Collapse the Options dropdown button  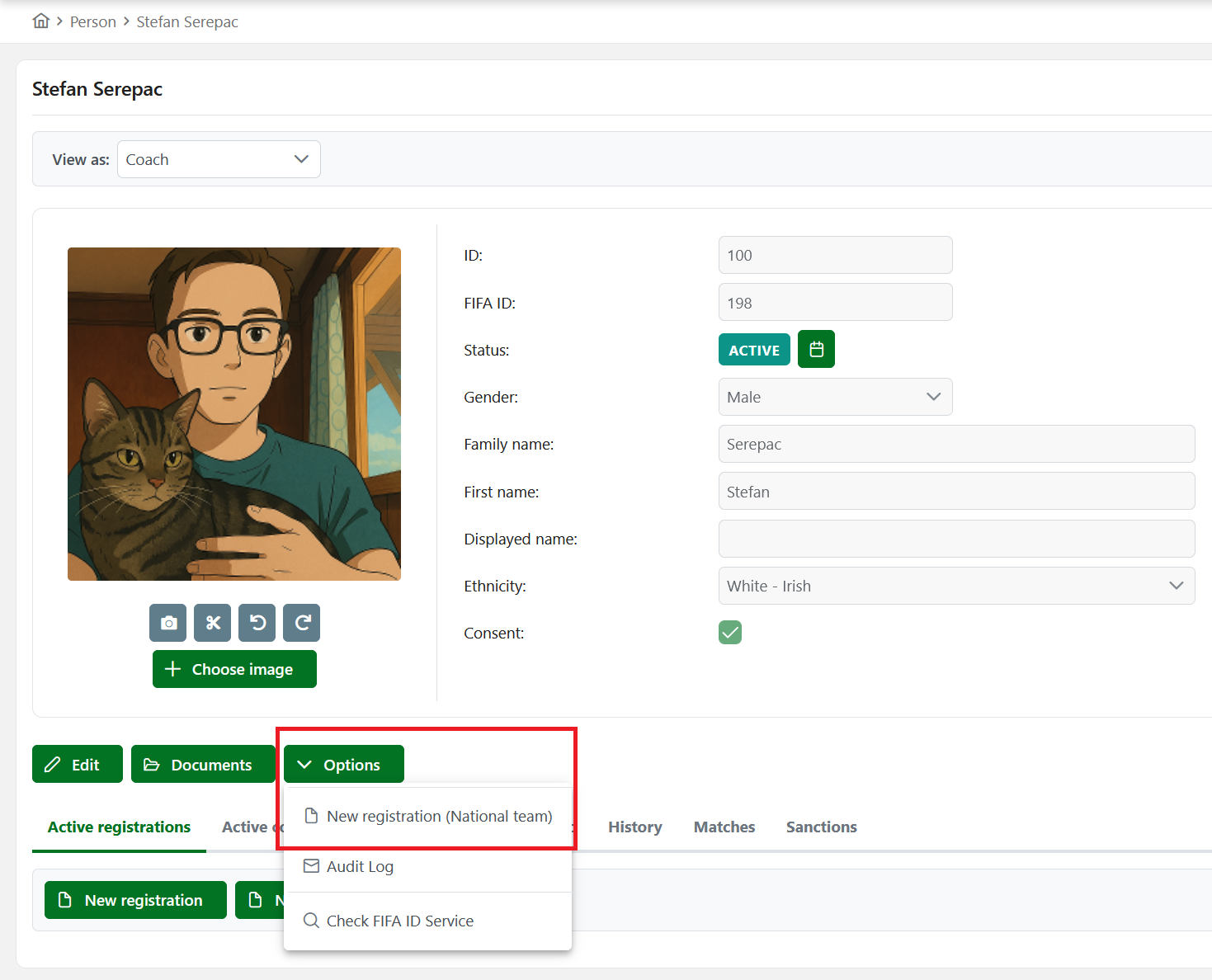pos(344,765)
